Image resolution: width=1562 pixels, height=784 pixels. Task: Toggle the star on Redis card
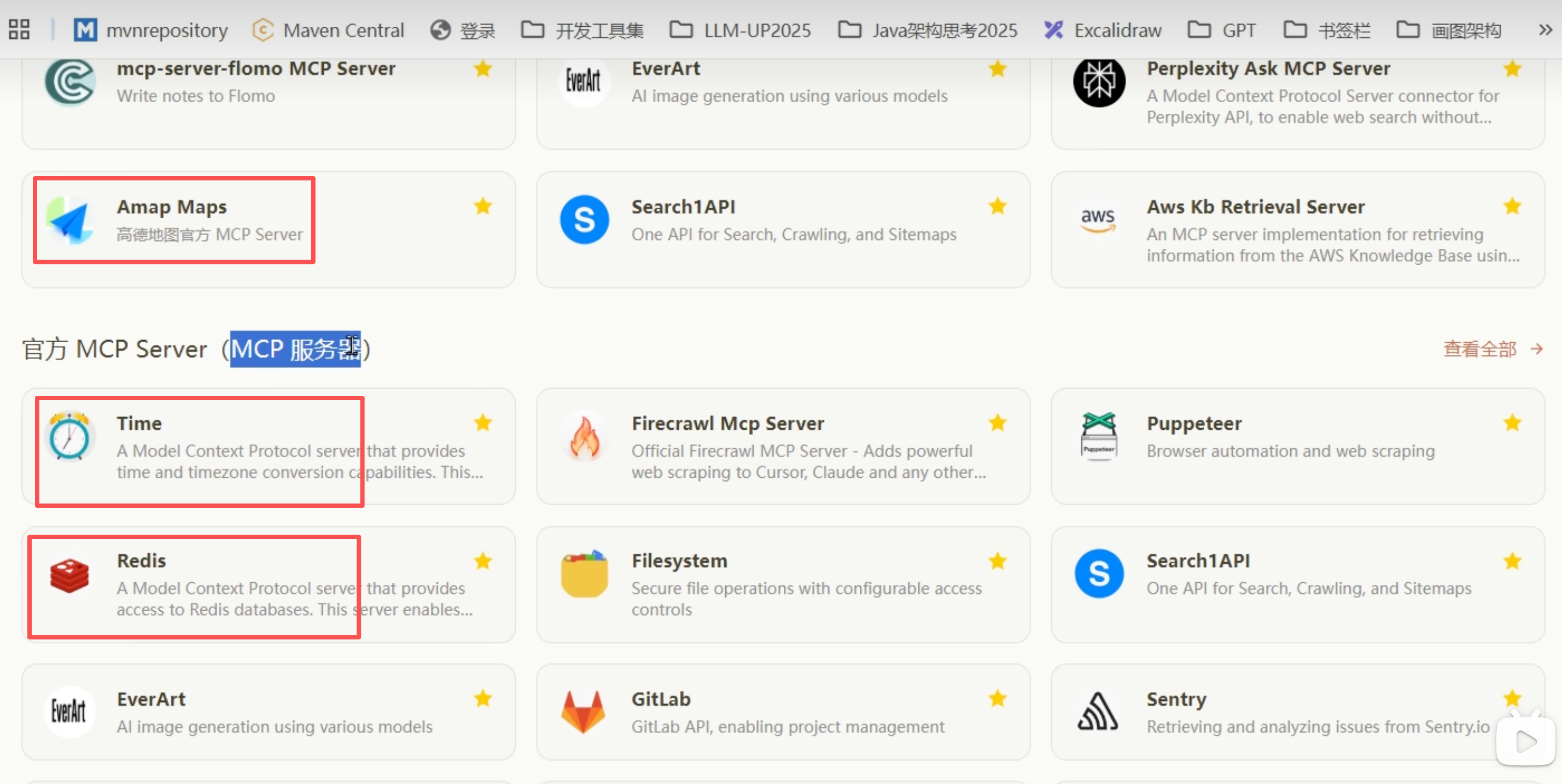pyautogui.click(x=483, y=561)
